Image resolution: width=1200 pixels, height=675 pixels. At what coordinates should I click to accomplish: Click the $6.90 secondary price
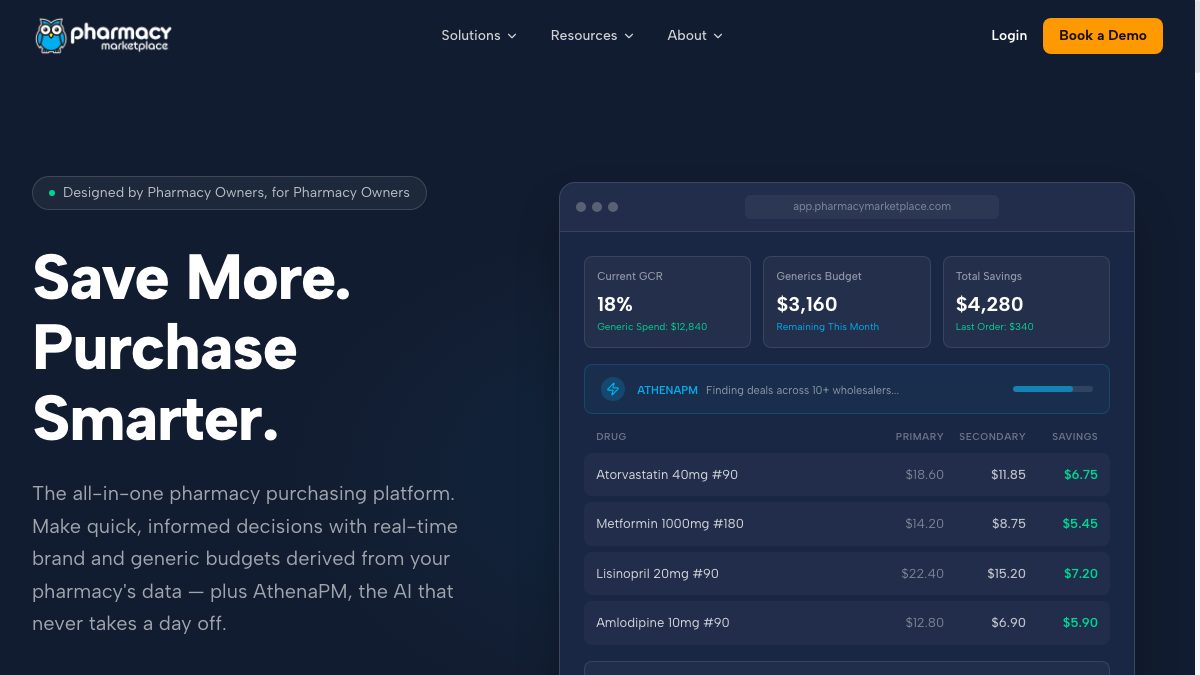(1009, 623)
